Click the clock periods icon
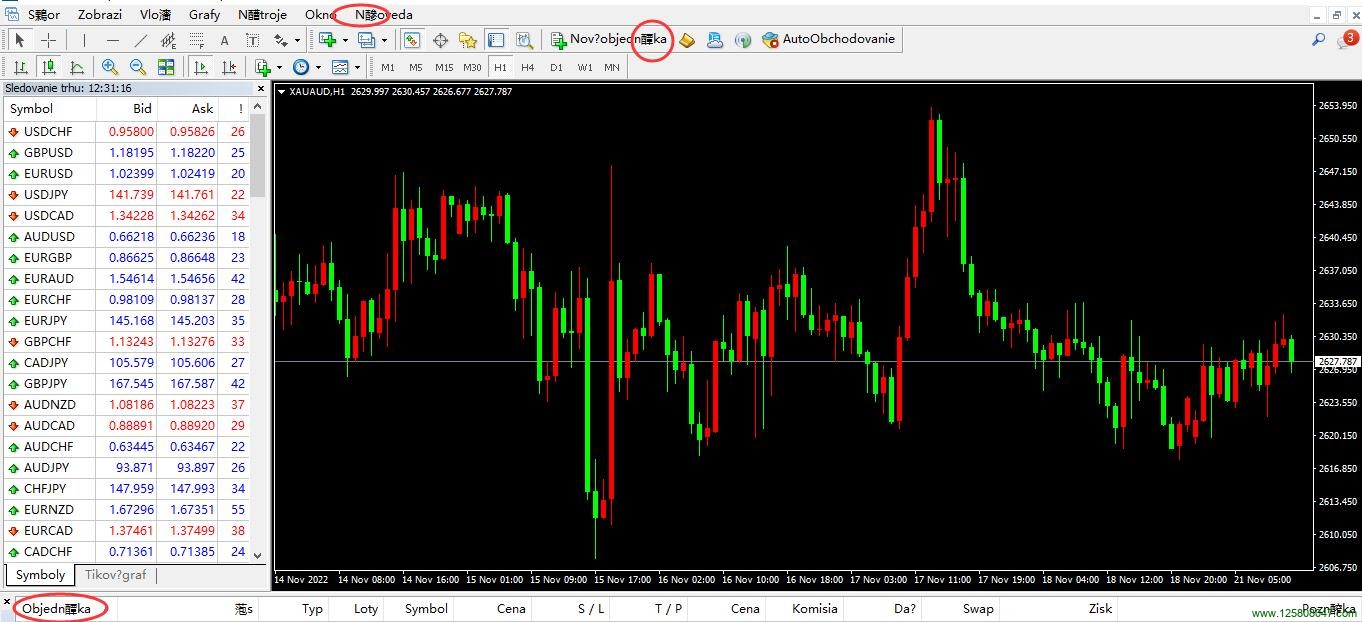Image resolution: width=1362 pixels, height=622 pixels. pos(301,67)
